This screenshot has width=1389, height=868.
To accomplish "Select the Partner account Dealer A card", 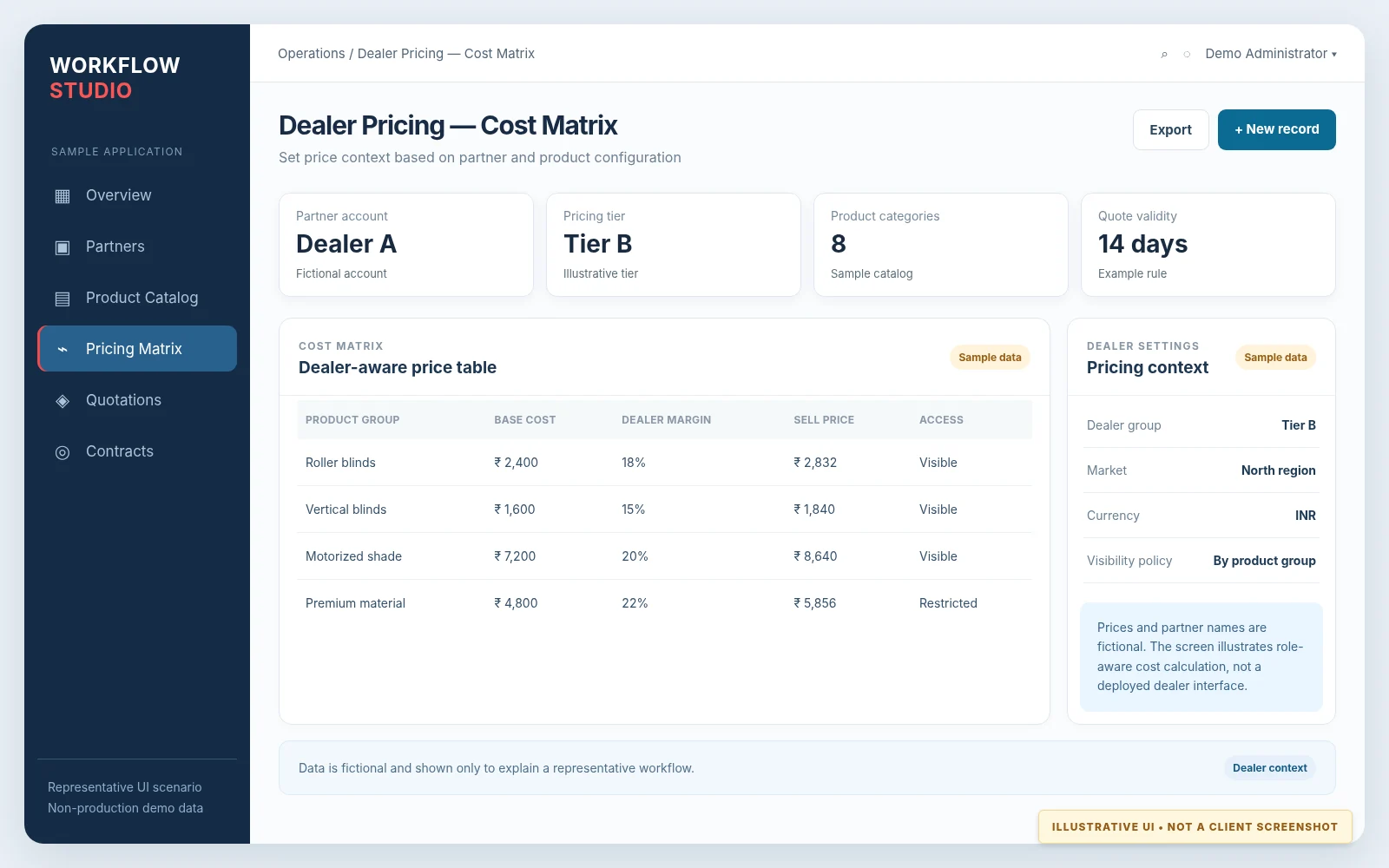I will 406,245.
